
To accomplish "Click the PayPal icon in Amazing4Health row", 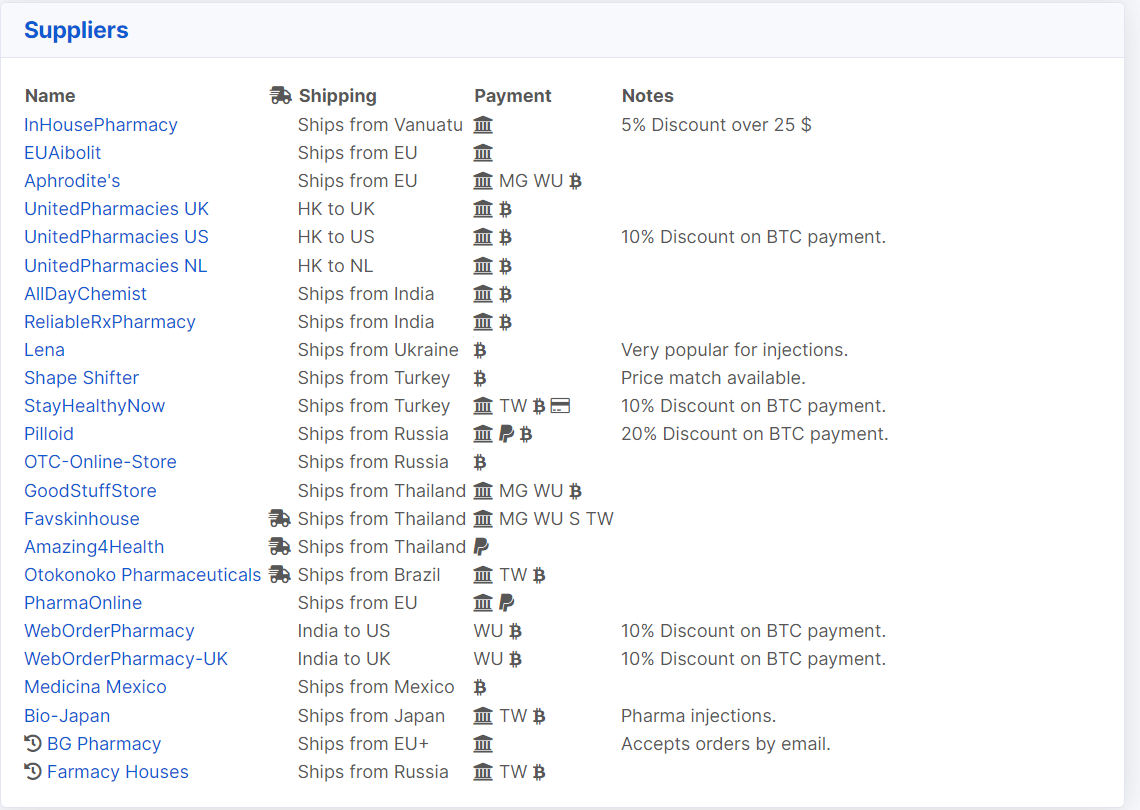I will (481, 547).
